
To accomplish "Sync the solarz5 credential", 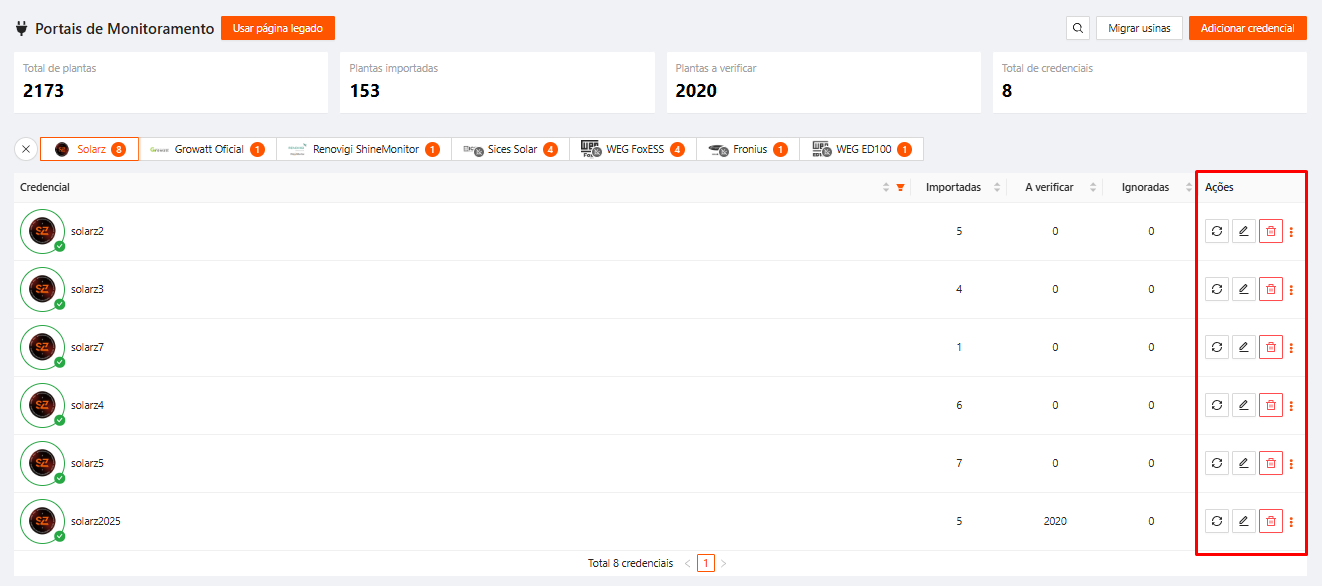I will pyautogui.click(x=1217, y=464).
